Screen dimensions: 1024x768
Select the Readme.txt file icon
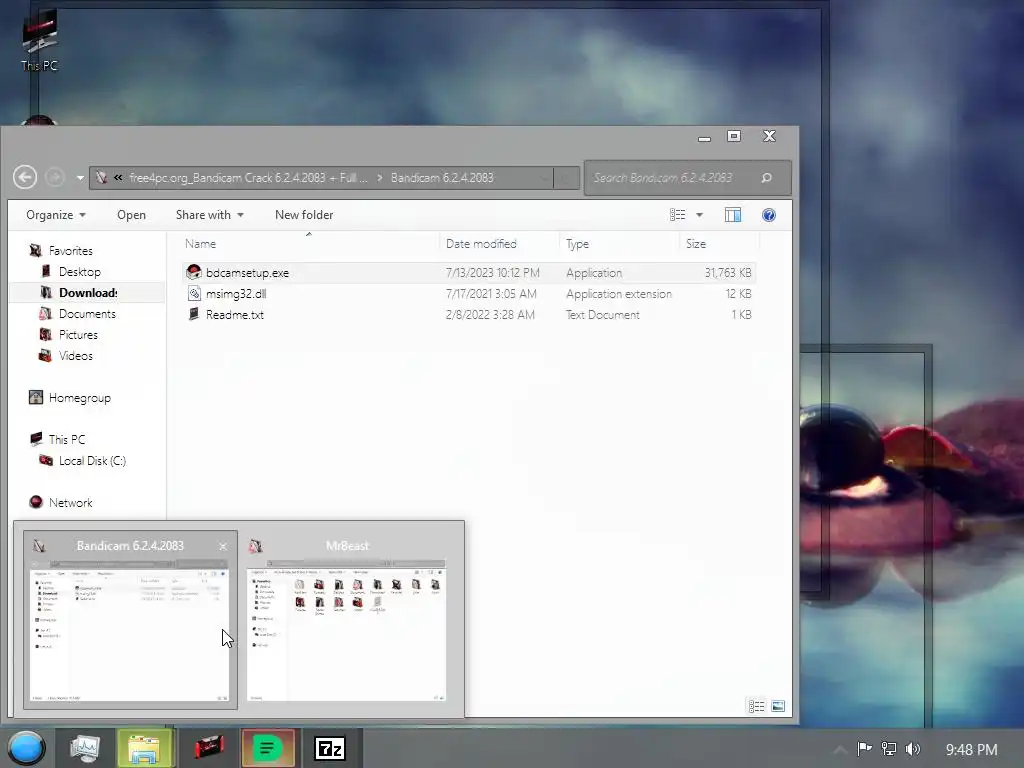point(194,314)
